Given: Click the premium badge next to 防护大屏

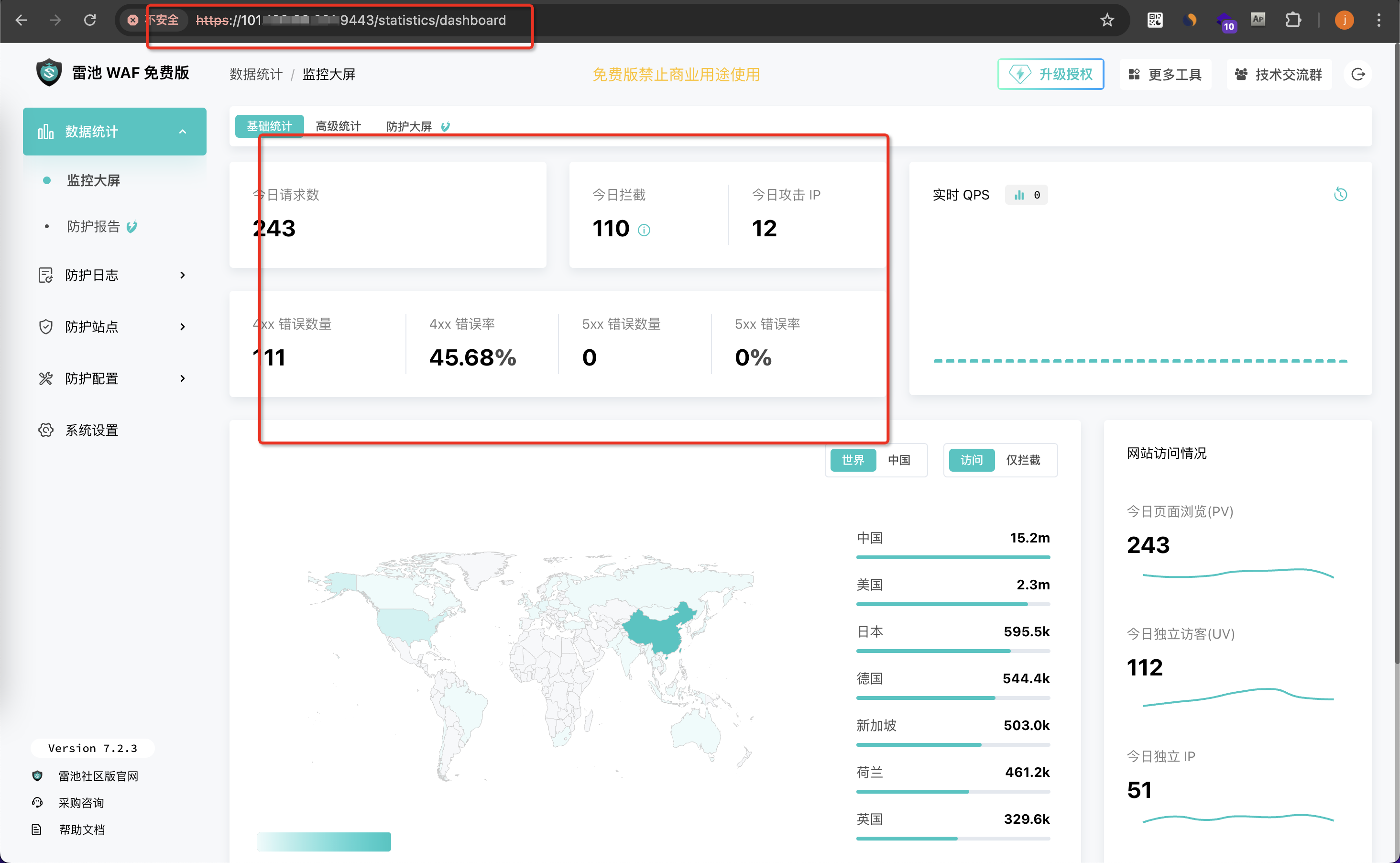Looking at the screenshot, I should (x=445, y=127).
